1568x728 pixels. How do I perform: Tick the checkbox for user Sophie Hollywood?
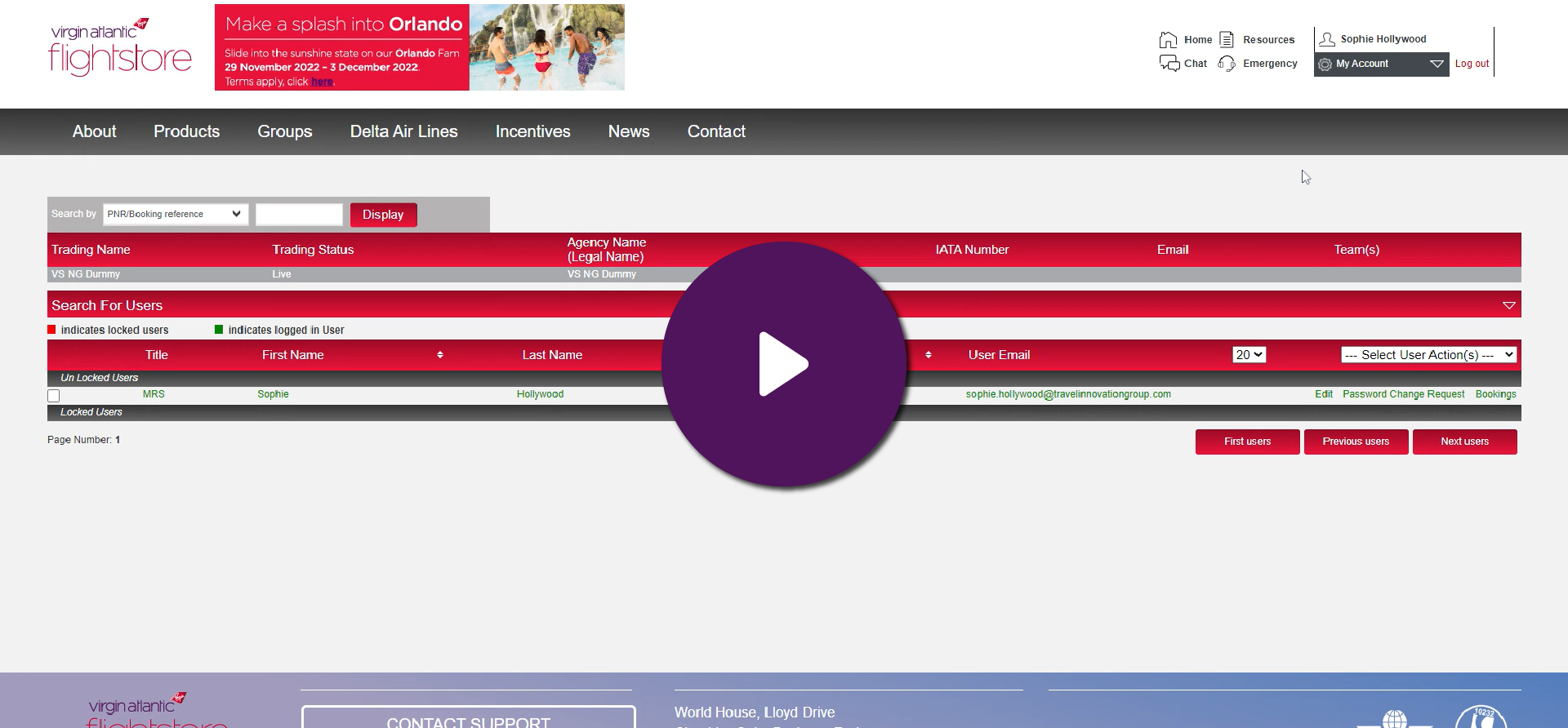pyautogui.click(x=54, y=396)
